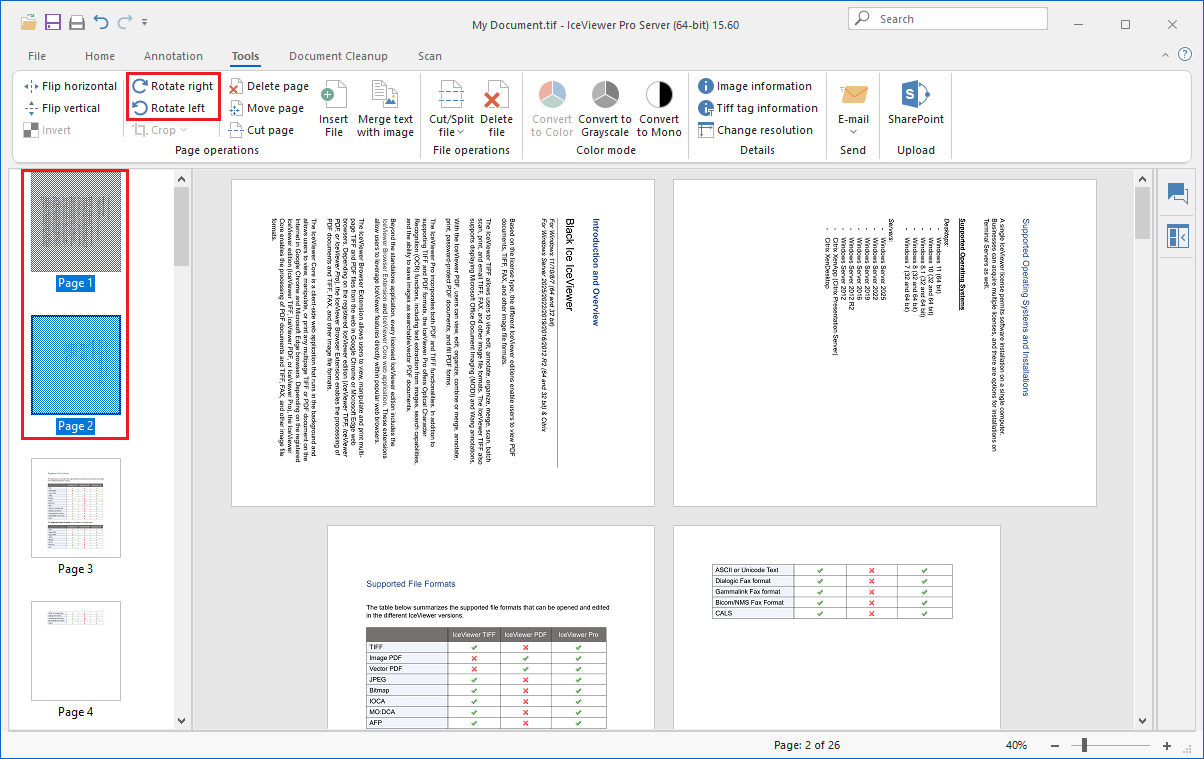Click the zoom in plus button
This screenshot has width=1204, height=759.
click(1167, 745)
